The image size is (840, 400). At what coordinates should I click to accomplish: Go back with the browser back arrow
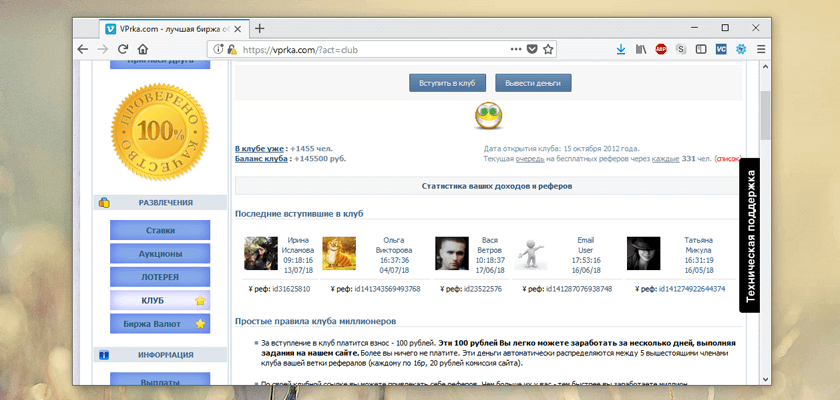[x=82, y=49]
